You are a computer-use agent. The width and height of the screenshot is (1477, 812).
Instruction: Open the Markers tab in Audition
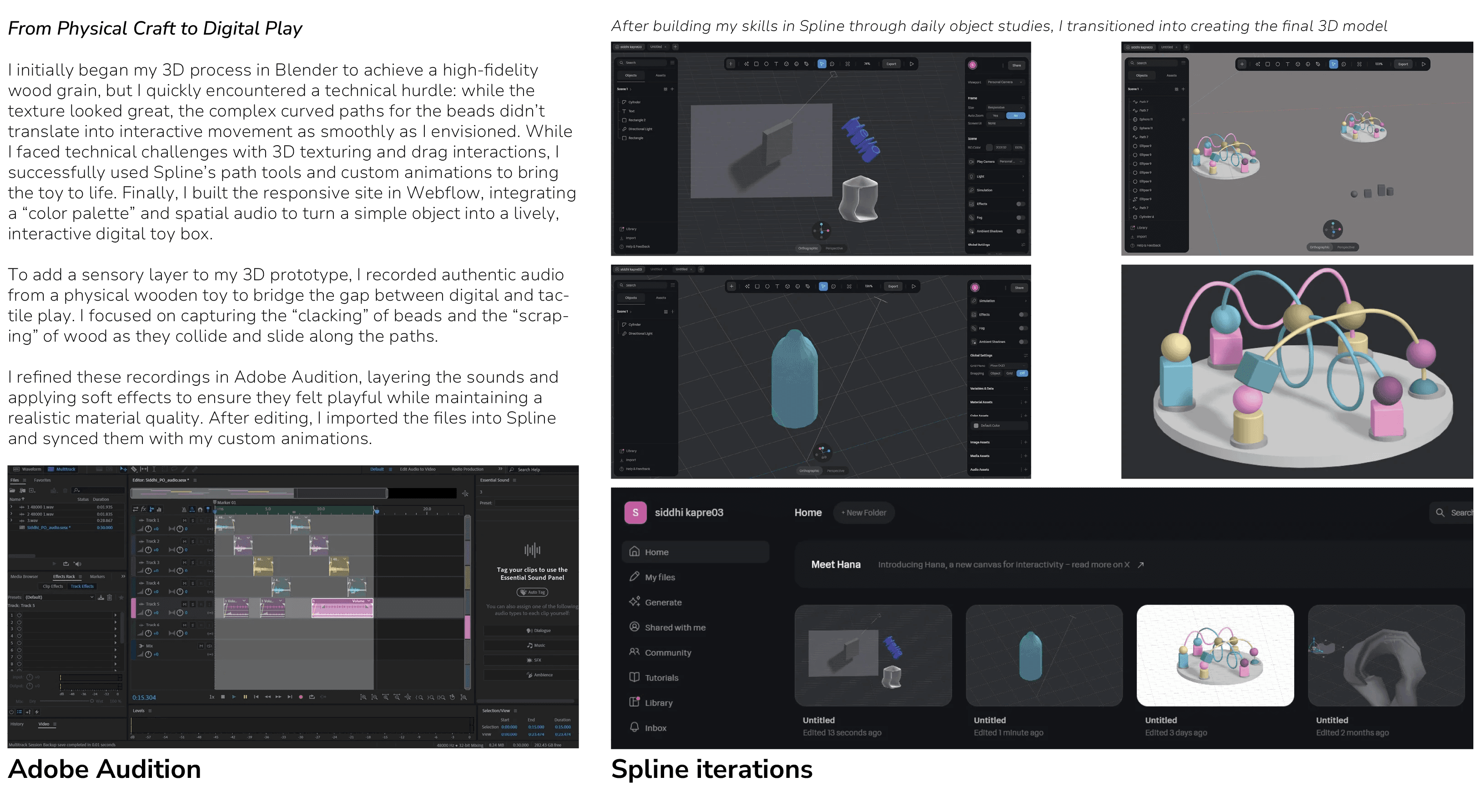pos(97,576)
